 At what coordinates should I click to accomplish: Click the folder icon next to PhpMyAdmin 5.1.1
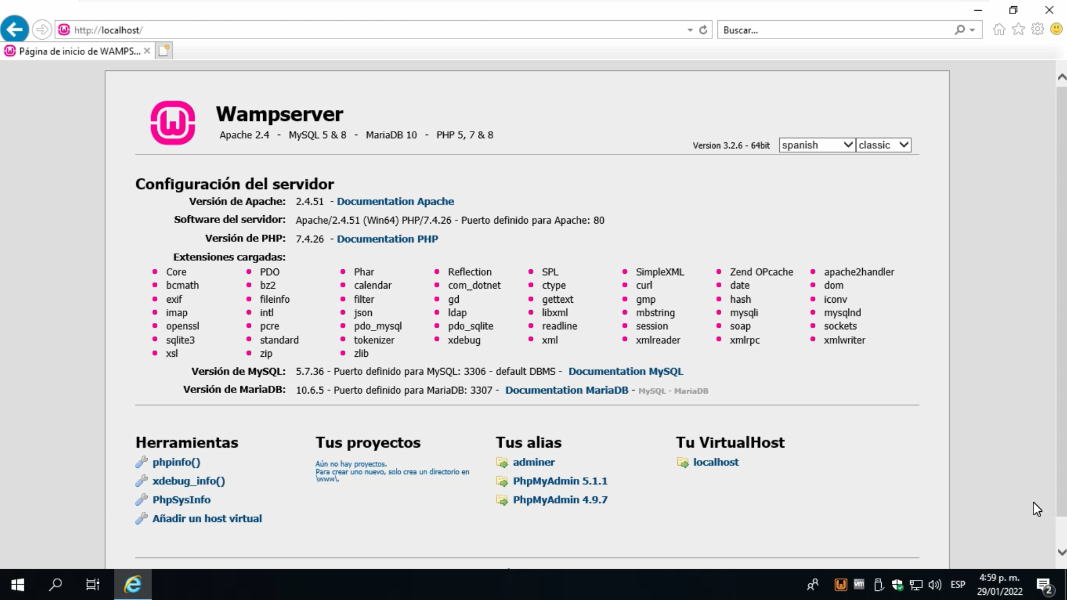pos(502,482)
